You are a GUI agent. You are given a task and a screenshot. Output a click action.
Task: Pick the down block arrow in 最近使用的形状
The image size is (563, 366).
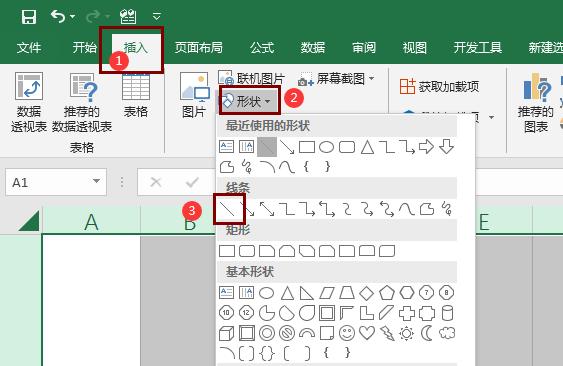point(446,147)
